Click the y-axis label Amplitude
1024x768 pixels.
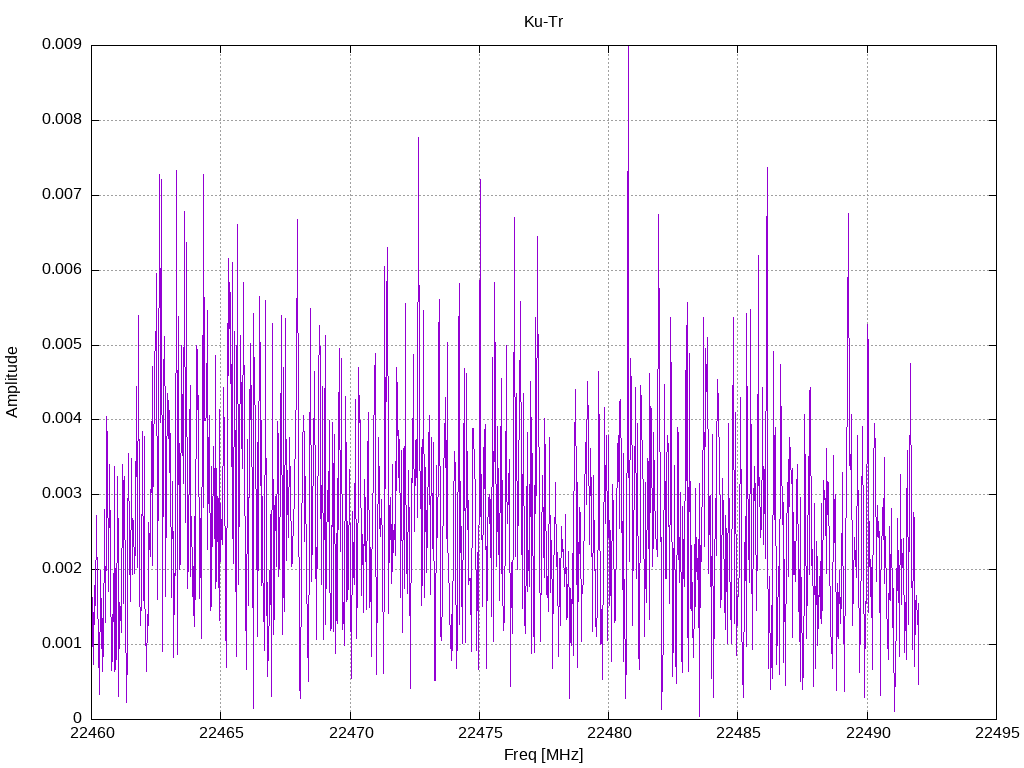tap(12, 382)
